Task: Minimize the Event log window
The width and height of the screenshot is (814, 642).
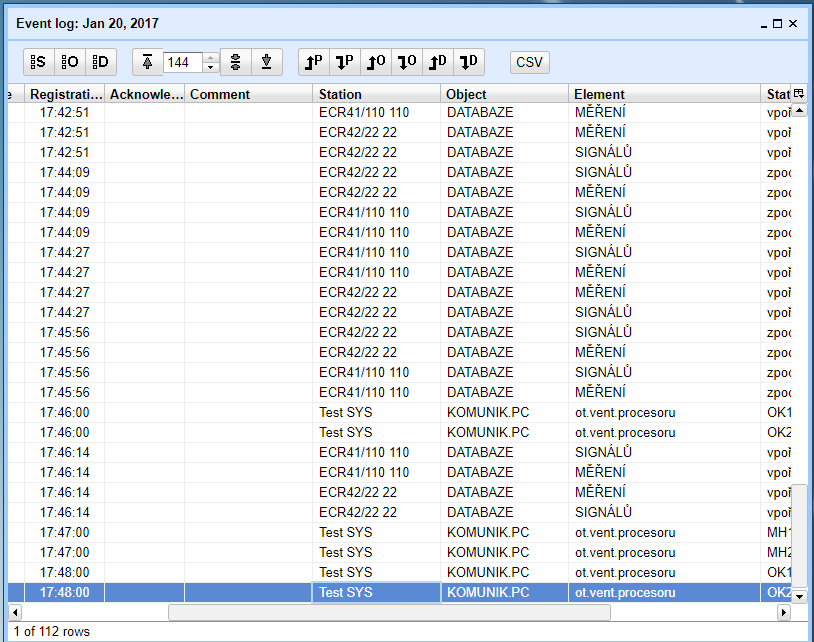Action: coord(764,24)
